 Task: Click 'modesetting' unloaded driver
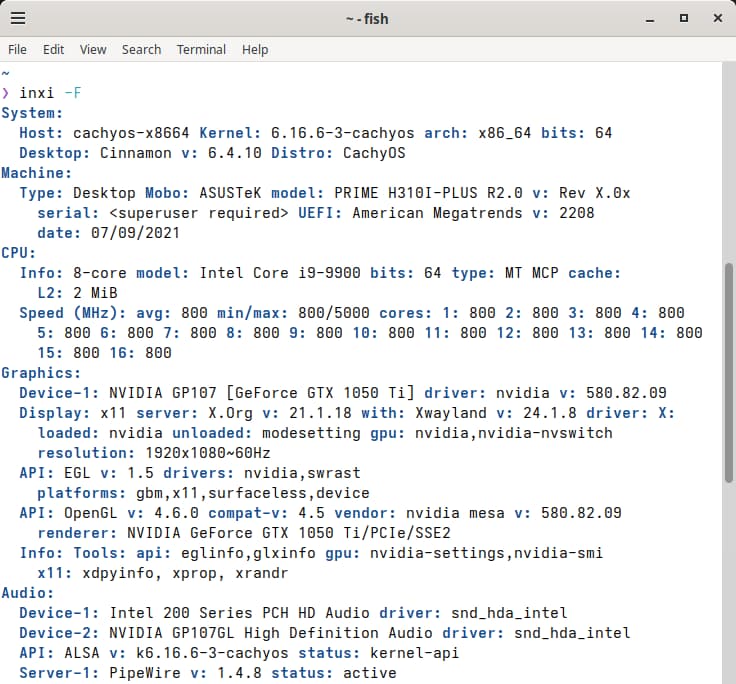tap(311, 433)
